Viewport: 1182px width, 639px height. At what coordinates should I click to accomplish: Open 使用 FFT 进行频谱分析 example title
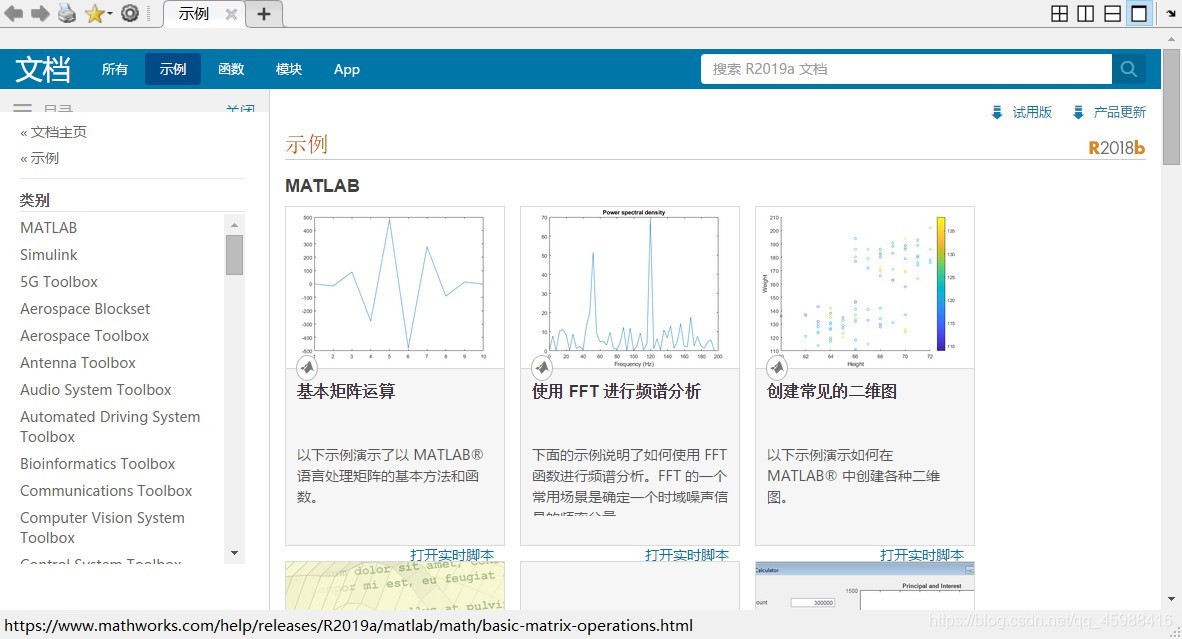[x=617, y=391]
